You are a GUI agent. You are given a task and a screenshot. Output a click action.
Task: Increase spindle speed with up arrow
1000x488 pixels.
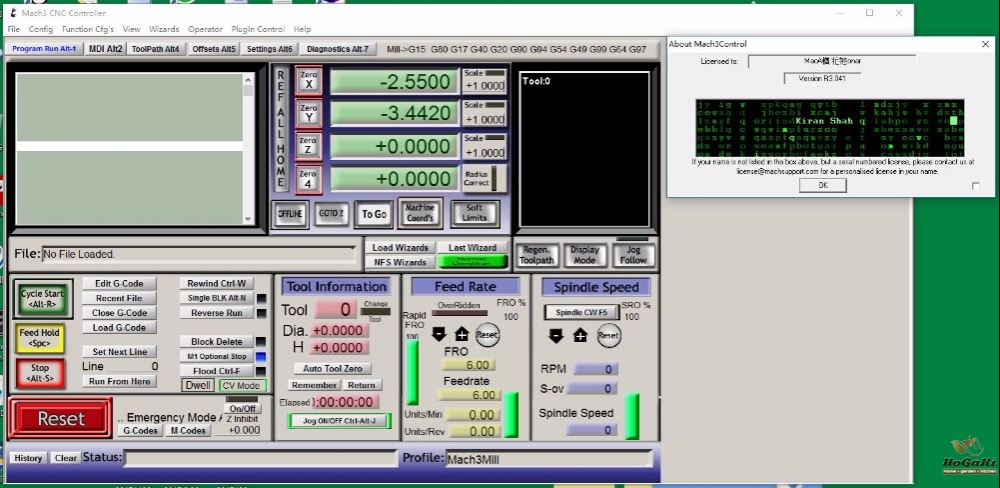tap(580, 336)
